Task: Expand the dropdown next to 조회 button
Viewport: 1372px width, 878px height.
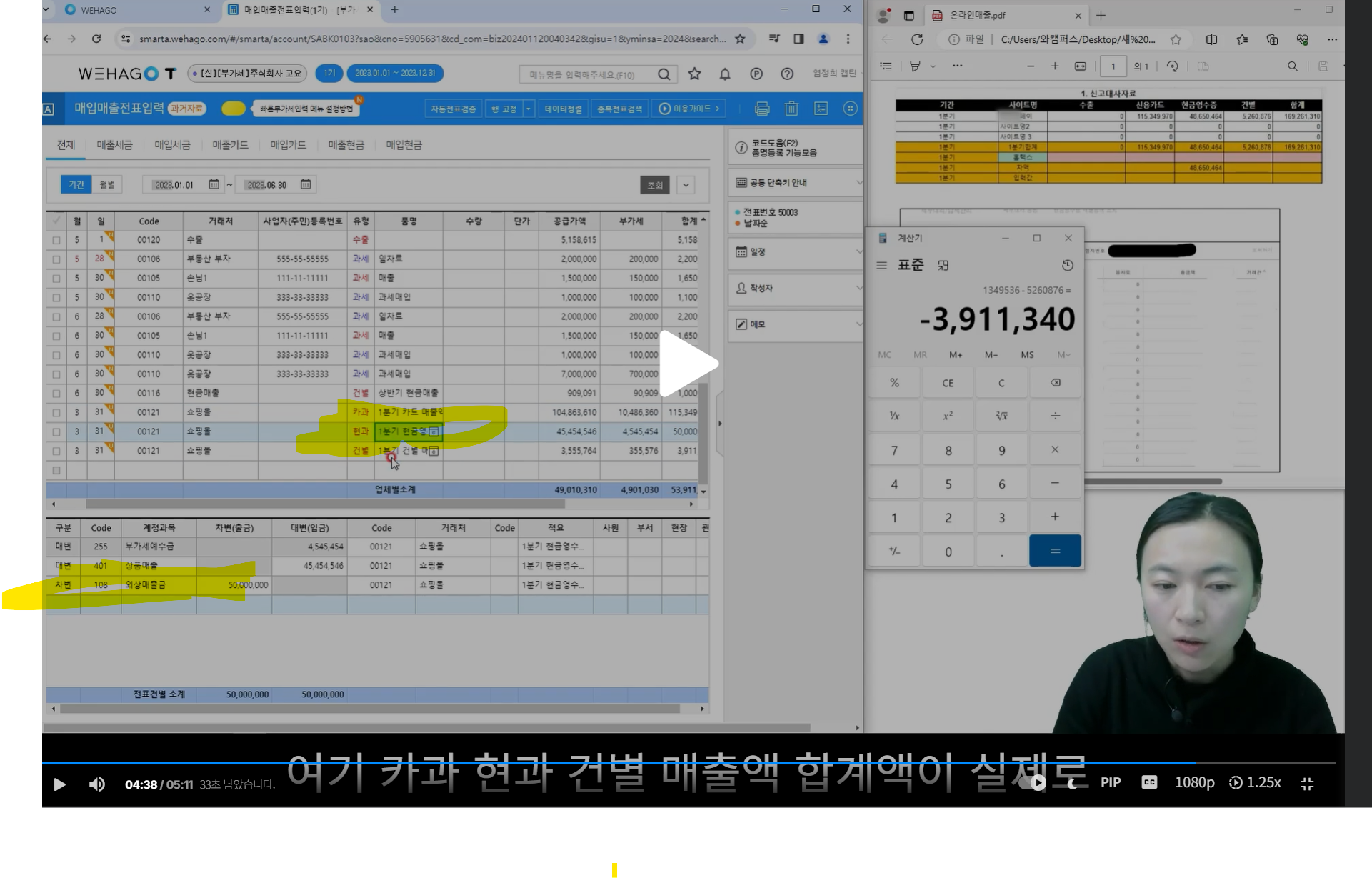Action: 686,185
